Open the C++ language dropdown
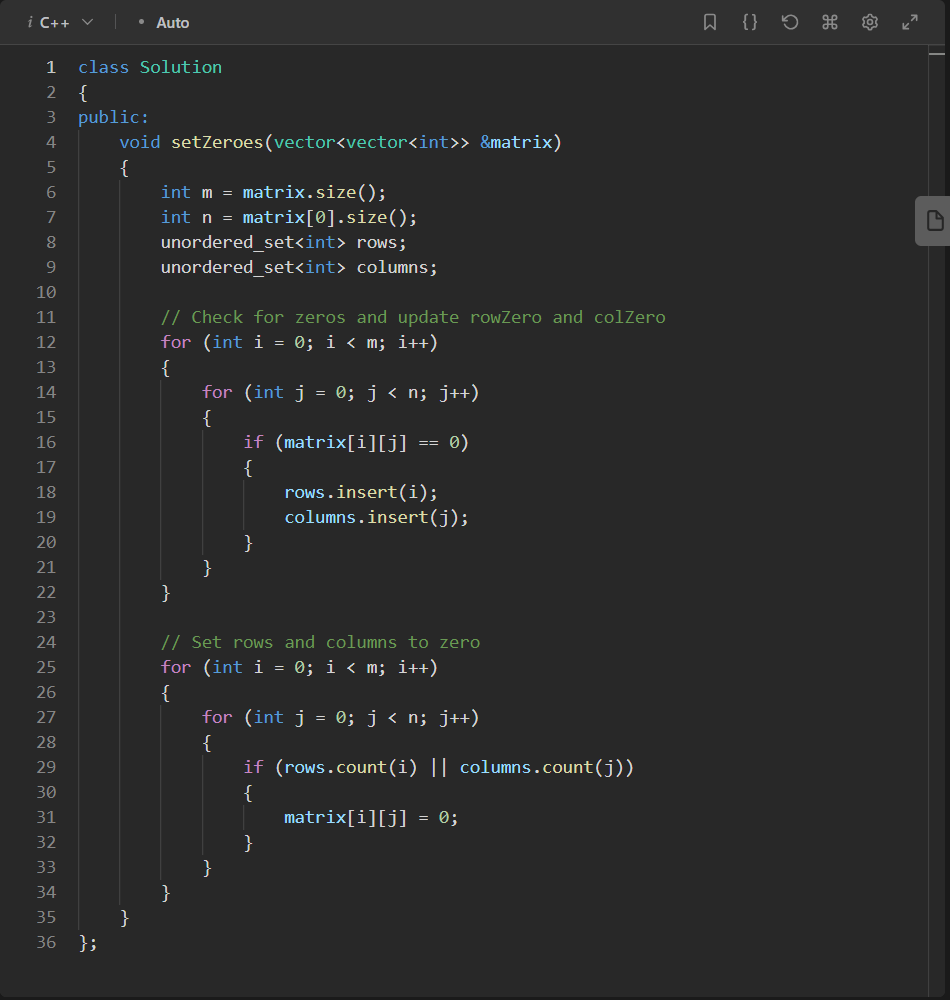Screen dimensions: 950x1000 pyautogui.click(x=66, y=23)
